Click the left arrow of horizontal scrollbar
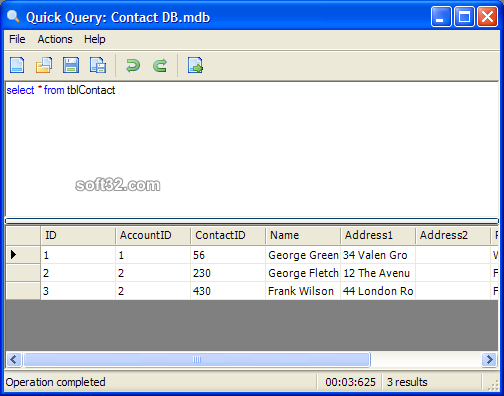504x396 pixels. [x=14, y=360]
